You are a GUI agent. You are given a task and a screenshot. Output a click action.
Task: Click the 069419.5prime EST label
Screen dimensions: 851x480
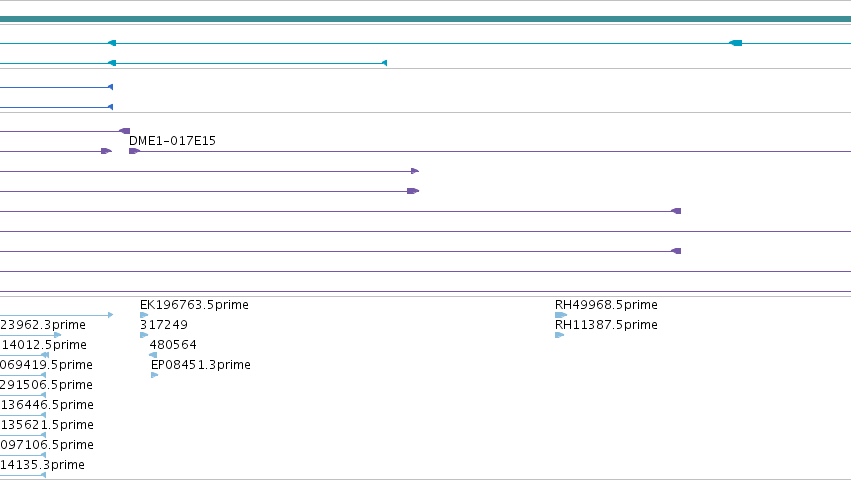point(46,365)
